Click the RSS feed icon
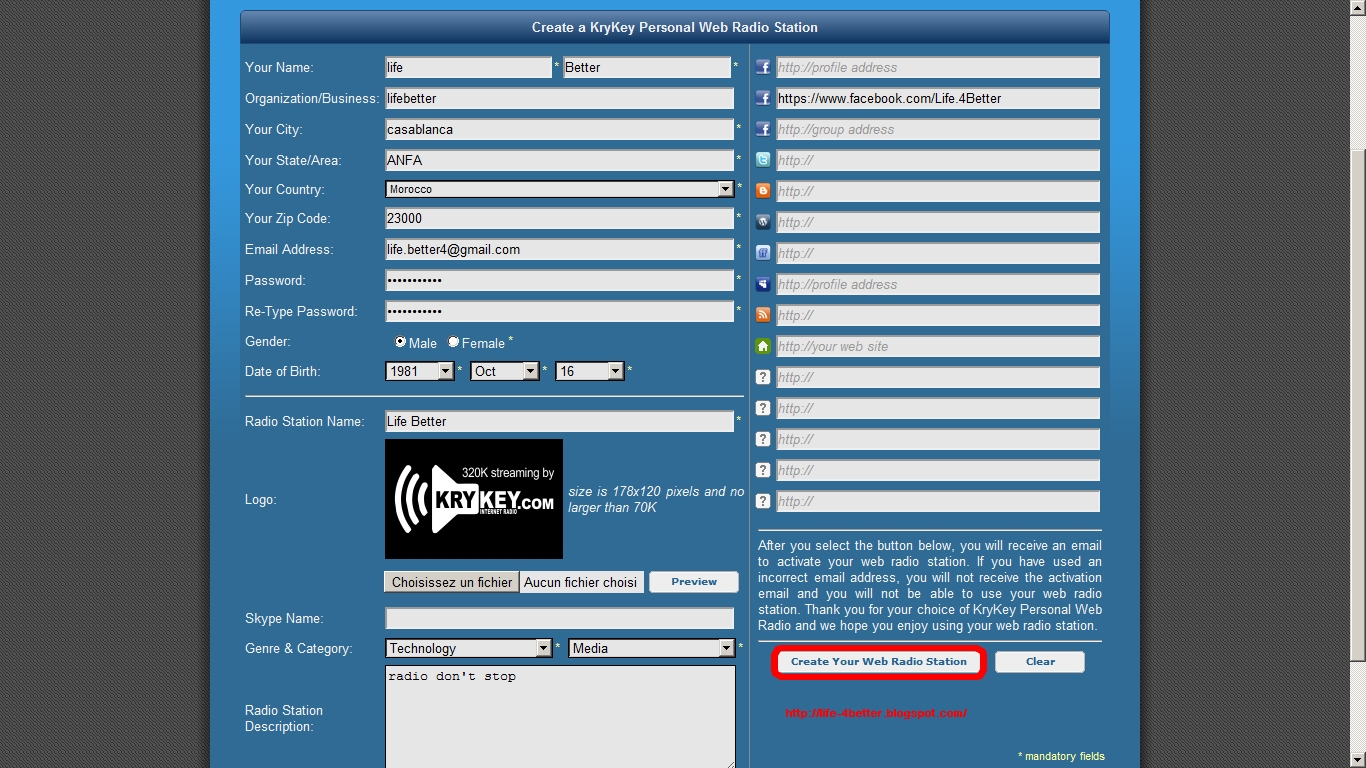Image resolution: width=1366 pixels, height=768 pixels. click(762, 315)
